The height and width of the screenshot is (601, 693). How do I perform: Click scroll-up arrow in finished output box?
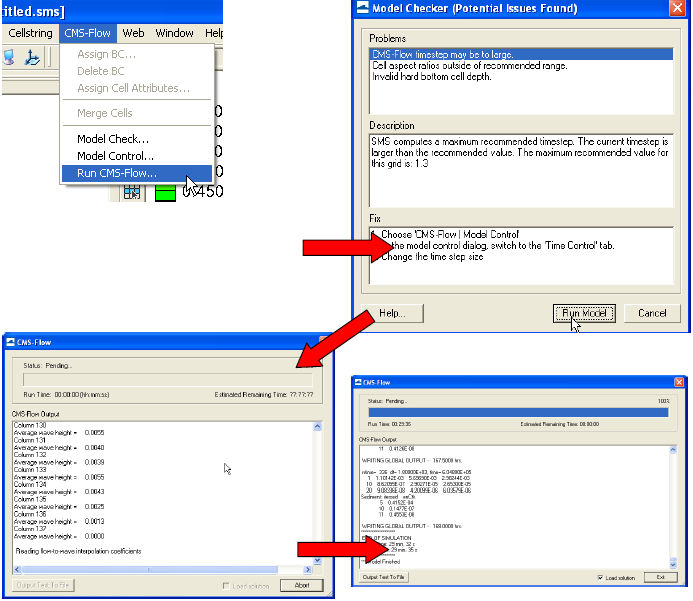(x=673, y=449)
